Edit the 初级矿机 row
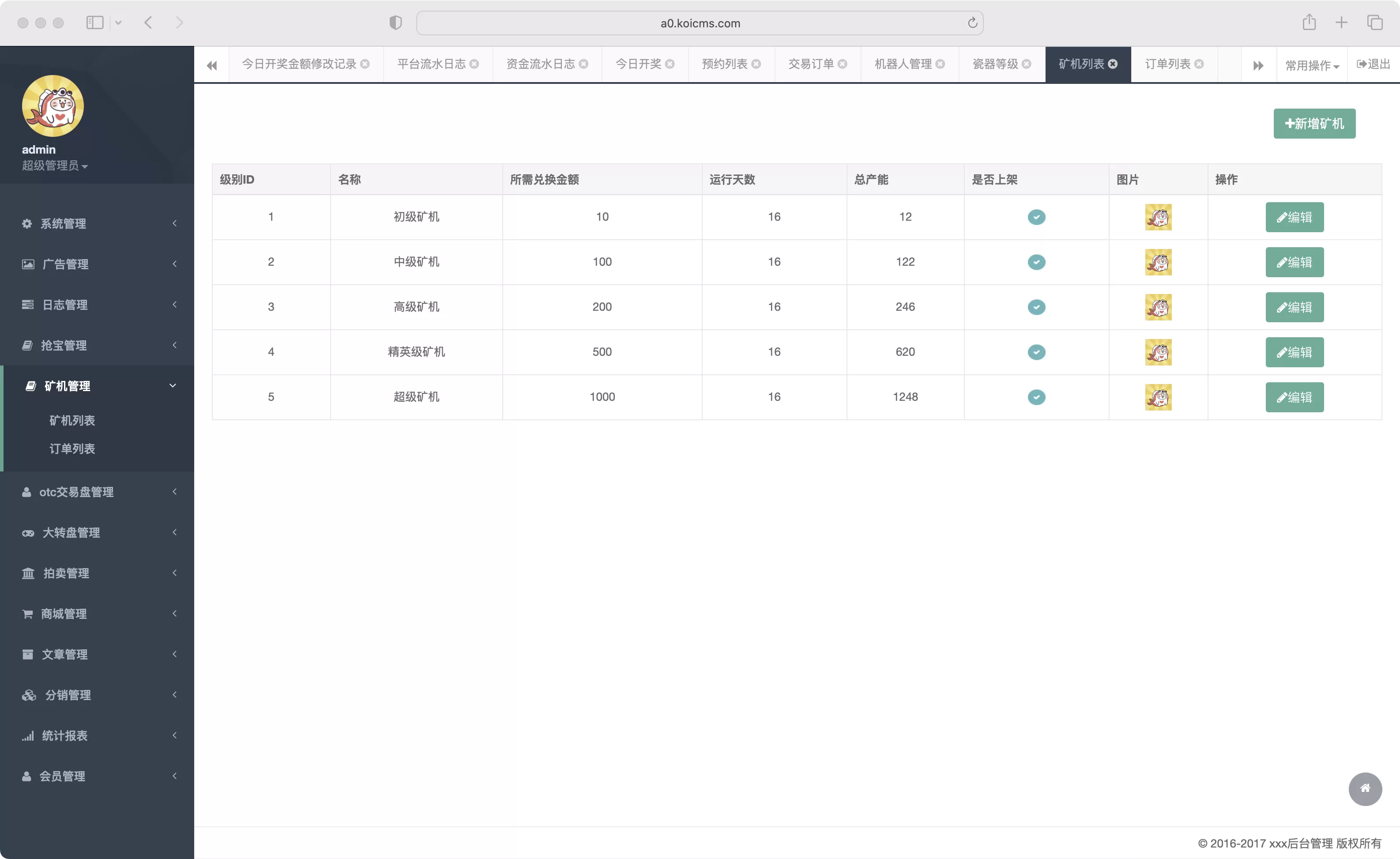This screenshot has height=859, width=1400. 1295,217
